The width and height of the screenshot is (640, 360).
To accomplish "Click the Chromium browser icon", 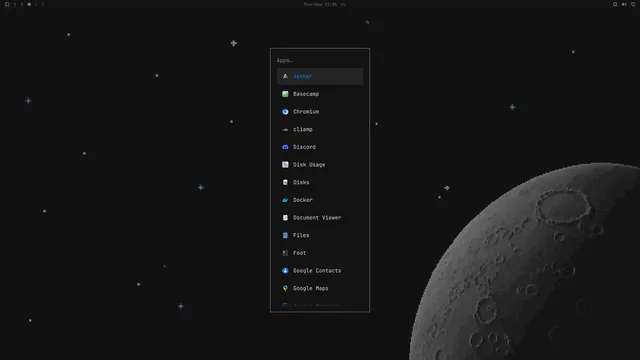I will click(x=285, y=111).
